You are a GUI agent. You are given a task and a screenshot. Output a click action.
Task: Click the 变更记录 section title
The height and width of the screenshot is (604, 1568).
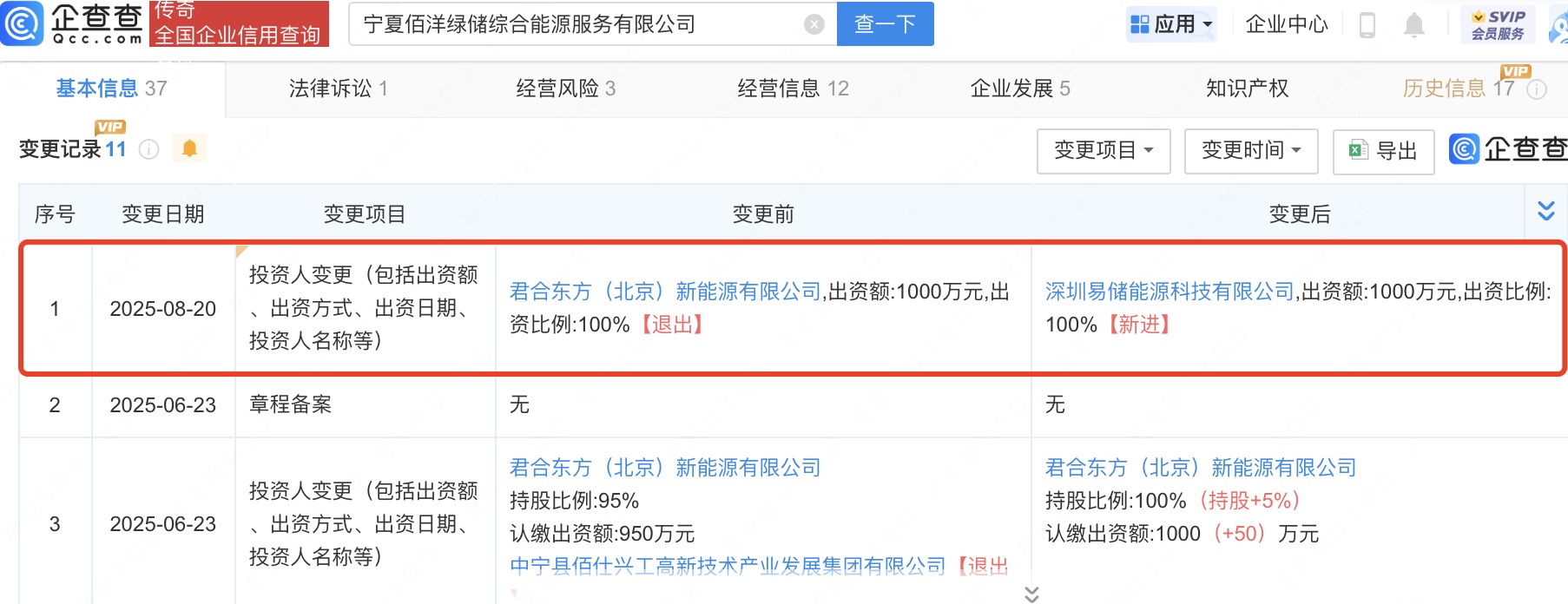point(60,149)
